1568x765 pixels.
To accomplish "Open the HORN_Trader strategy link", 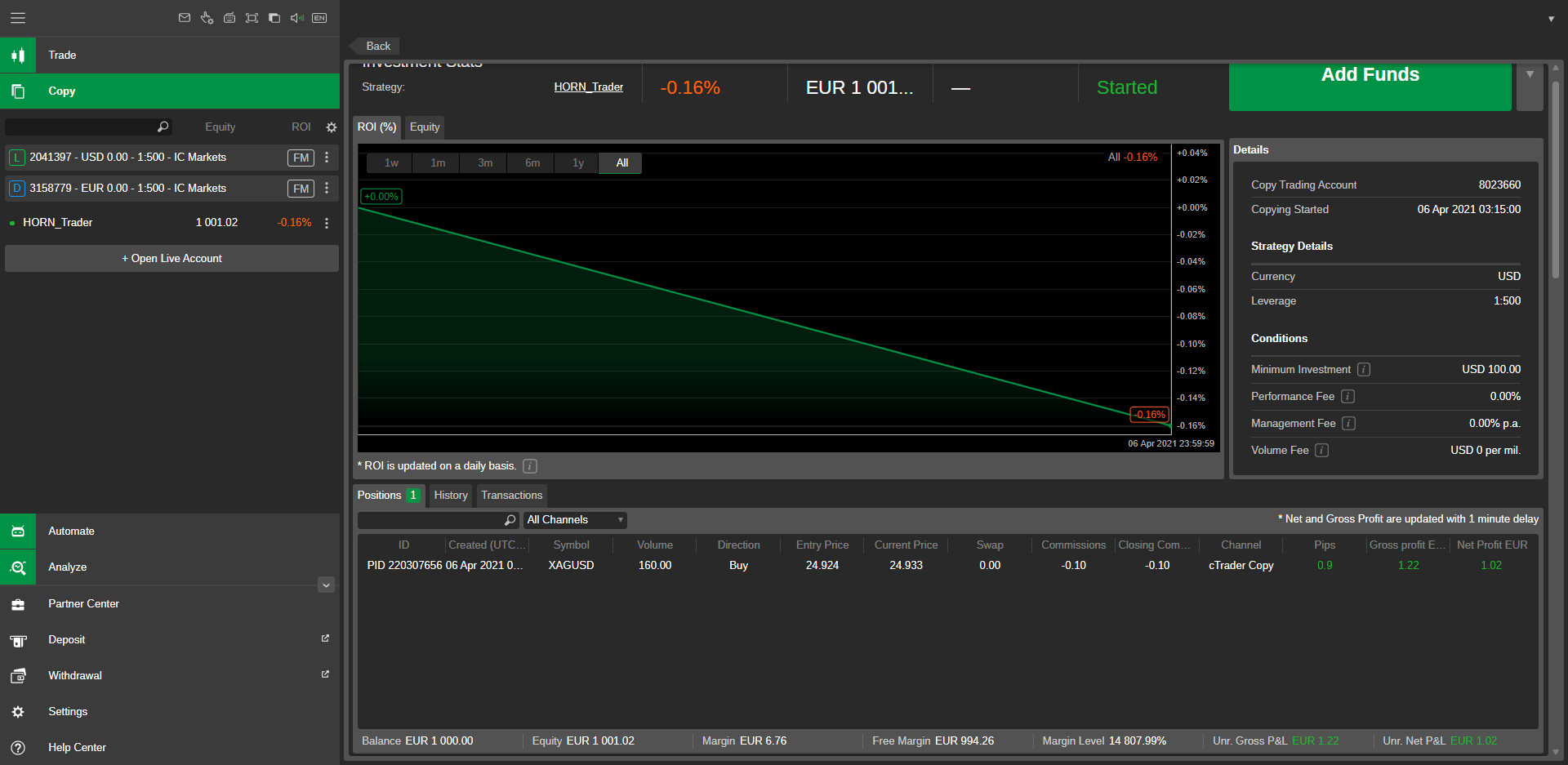I will click(x=588, y=87).
